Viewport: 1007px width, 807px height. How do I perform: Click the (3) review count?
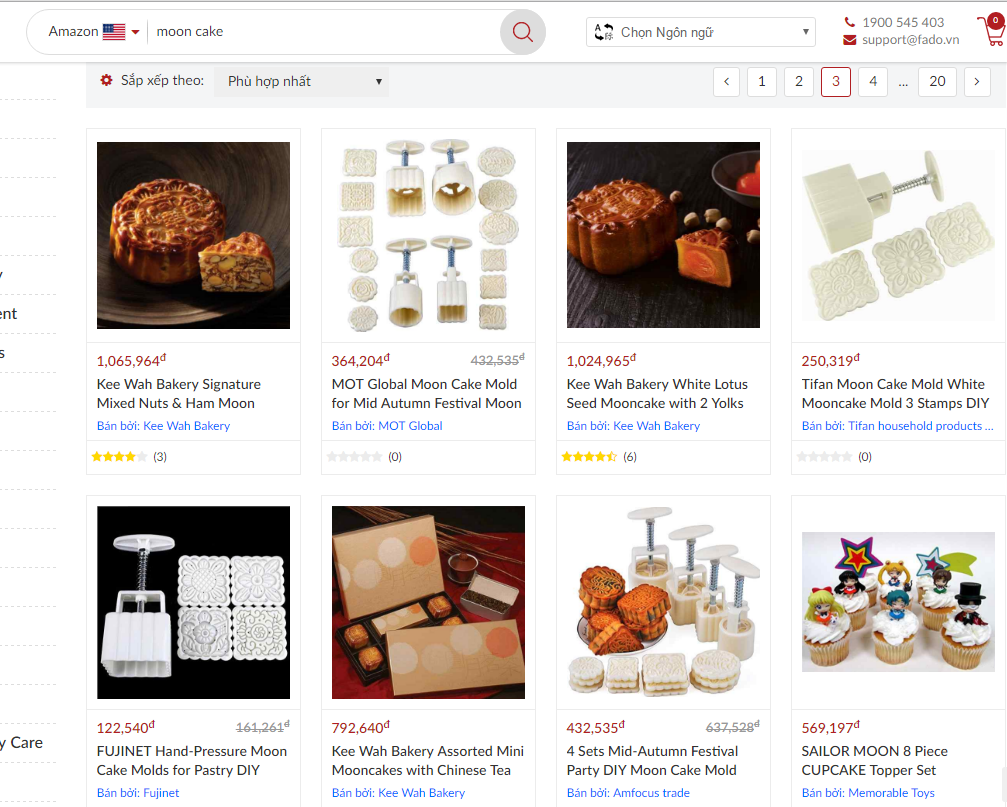[160, 457]
